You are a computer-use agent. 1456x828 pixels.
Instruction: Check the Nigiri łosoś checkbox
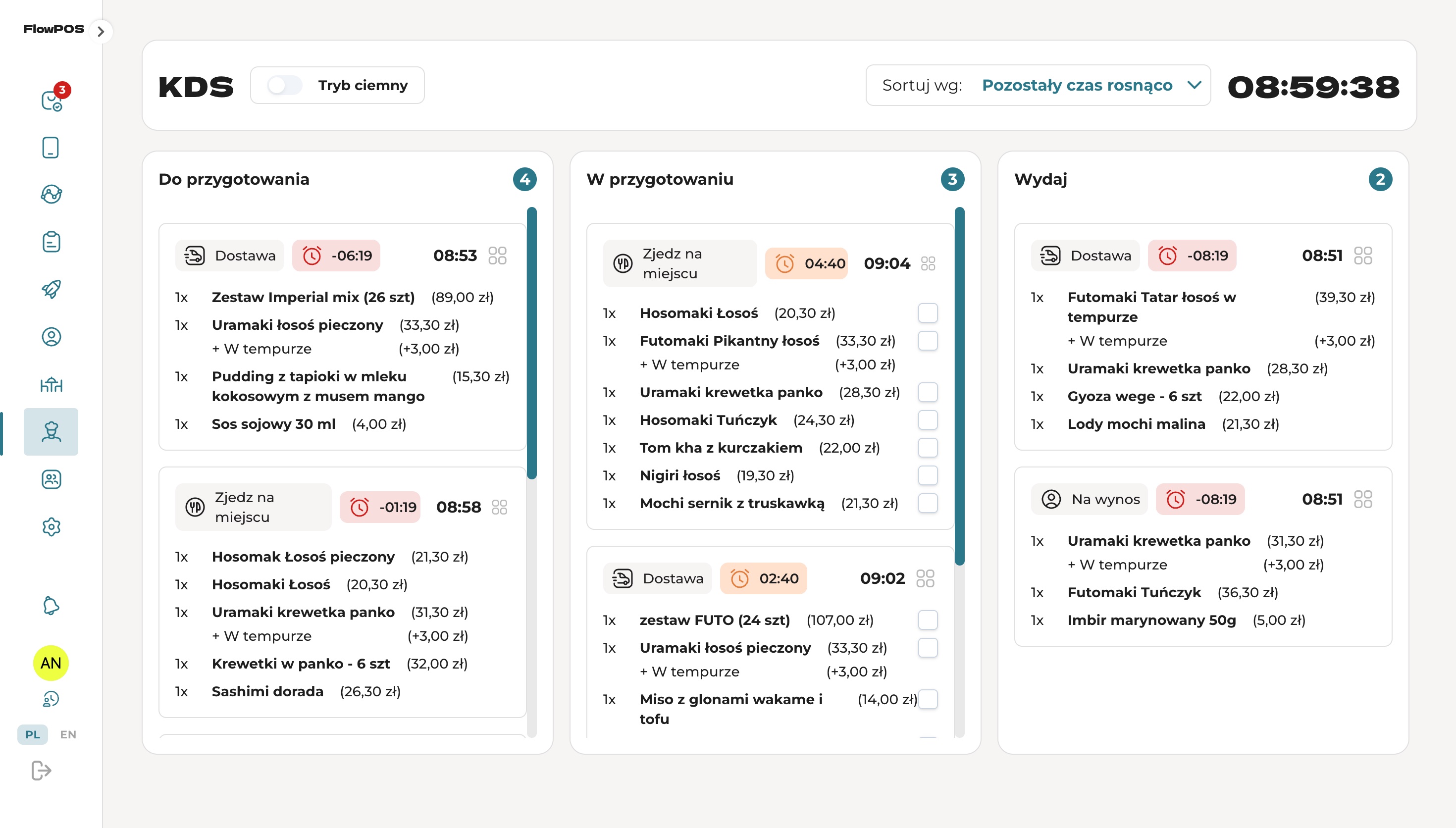pos(928,475)
